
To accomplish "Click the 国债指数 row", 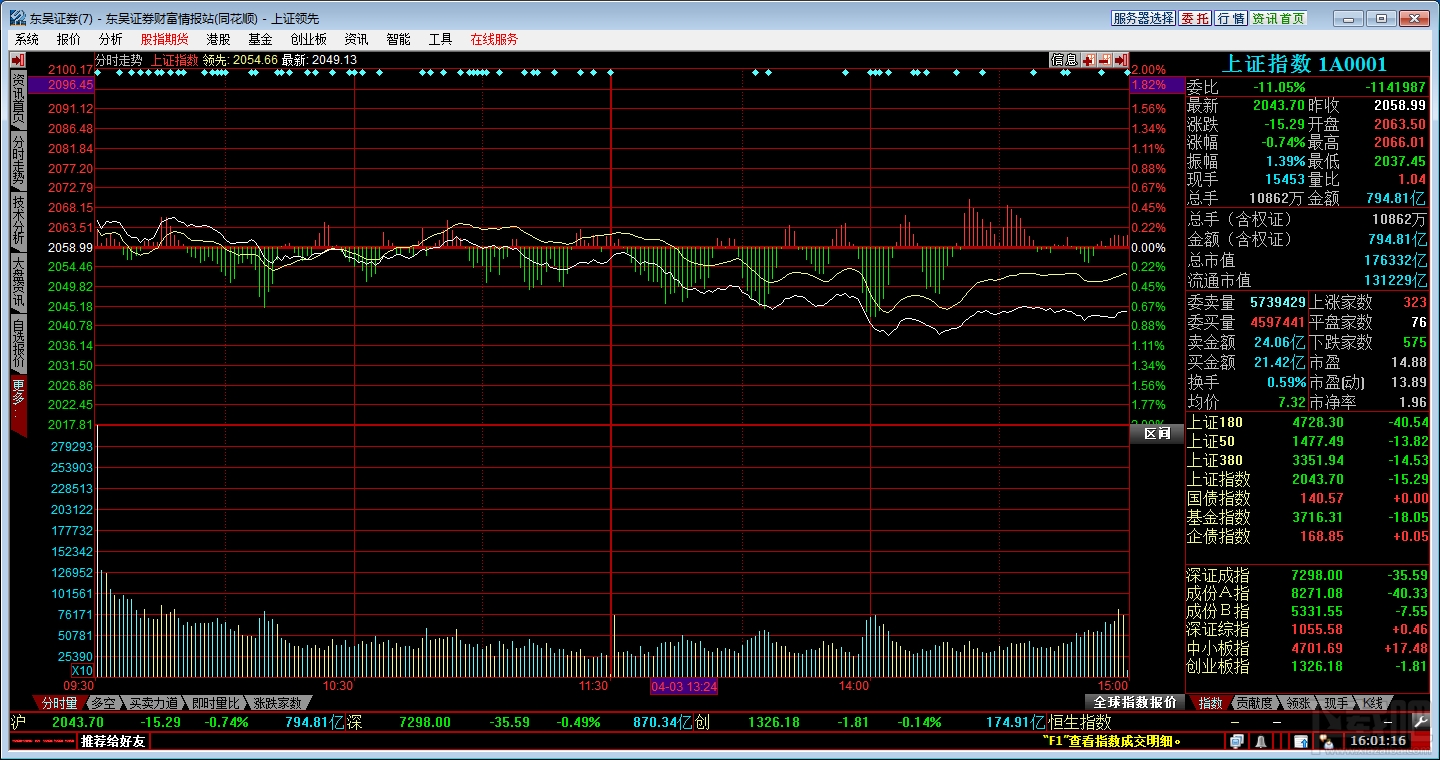I will coord(1308,498).
